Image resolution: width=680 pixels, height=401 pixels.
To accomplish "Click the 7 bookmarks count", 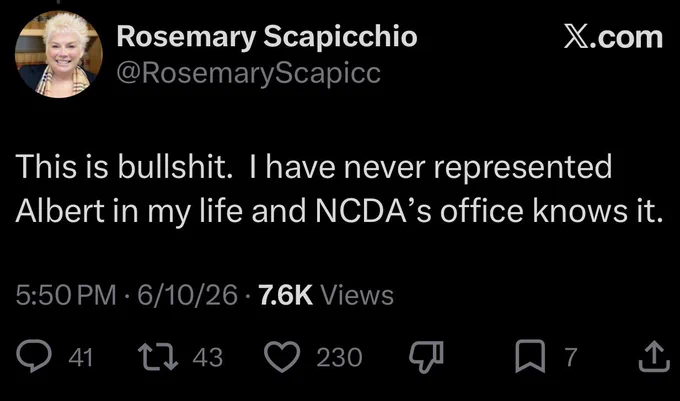I will [571, 358].
